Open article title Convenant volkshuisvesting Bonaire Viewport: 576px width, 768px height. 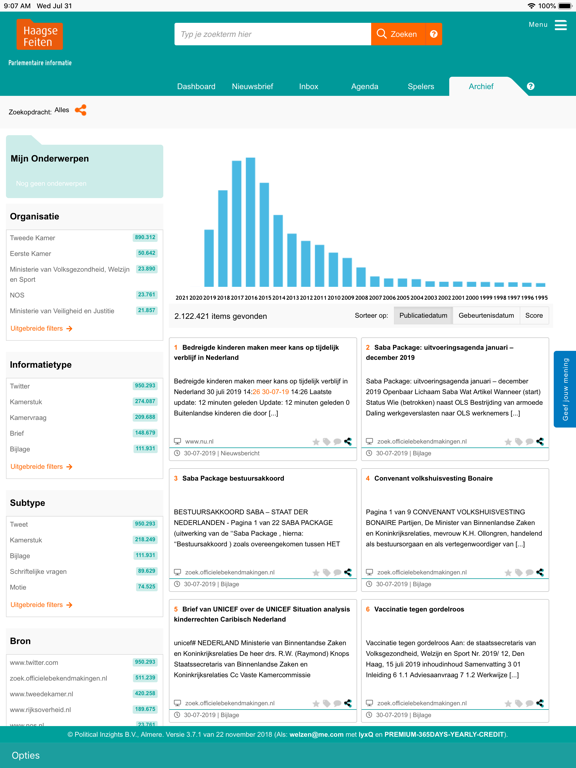(433, 479)
